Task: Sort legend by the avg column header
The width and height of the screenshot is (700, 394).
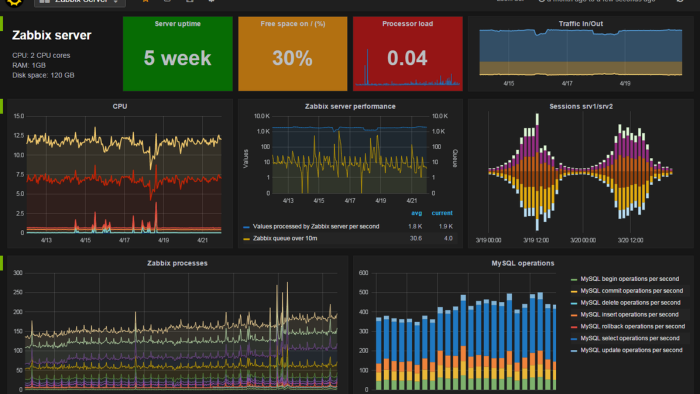Action: click(417, 213)
